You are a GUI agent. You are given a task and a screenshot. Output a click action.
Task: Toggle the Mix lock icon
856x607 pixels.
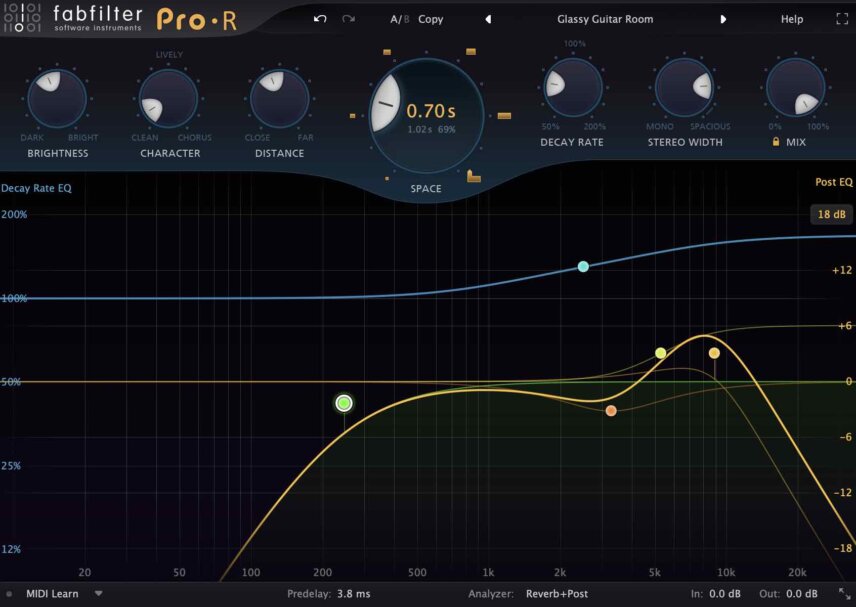tap(776, 142)
